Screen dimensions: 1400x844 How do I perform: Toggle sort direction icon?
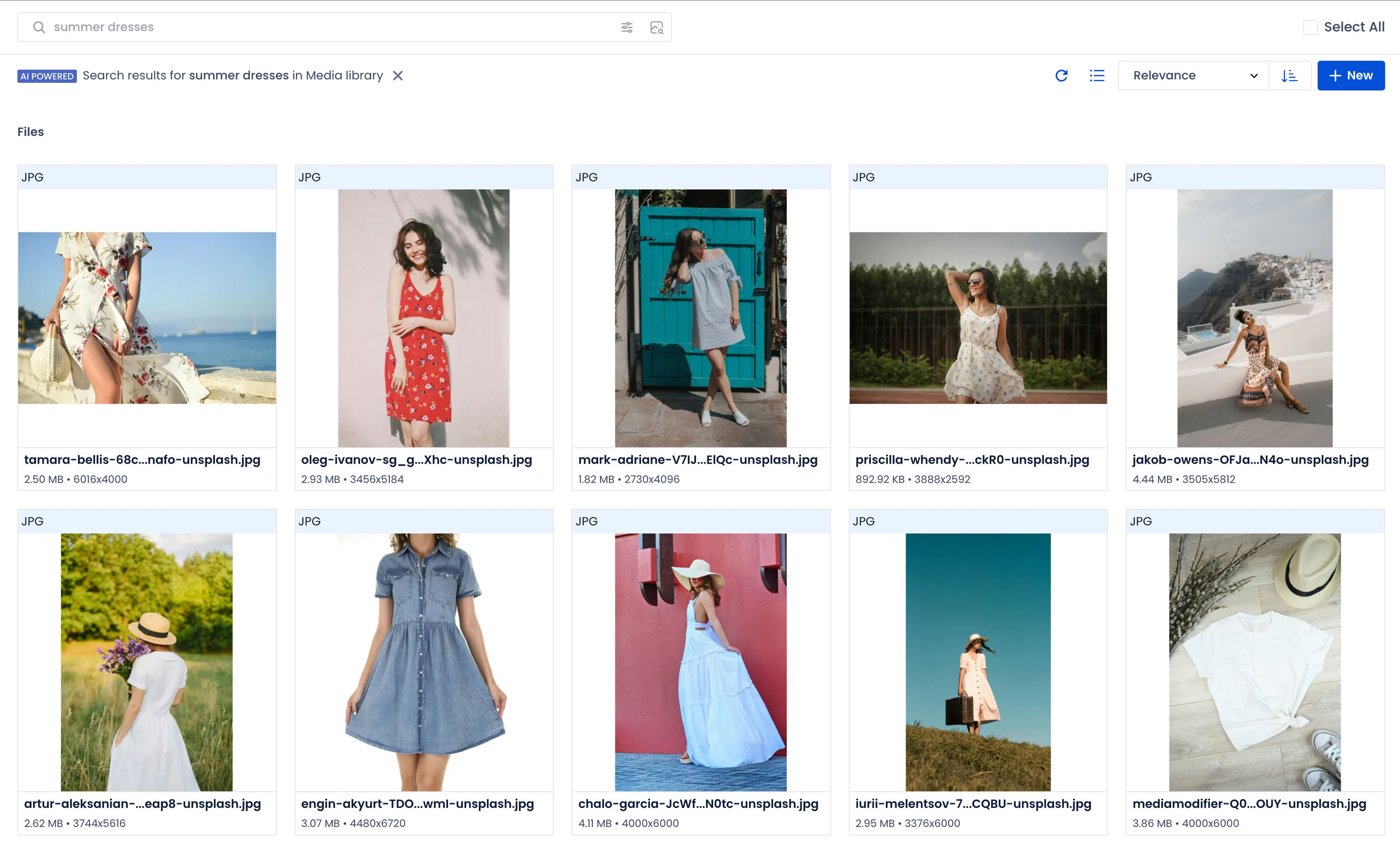[x=1289, y=76]
